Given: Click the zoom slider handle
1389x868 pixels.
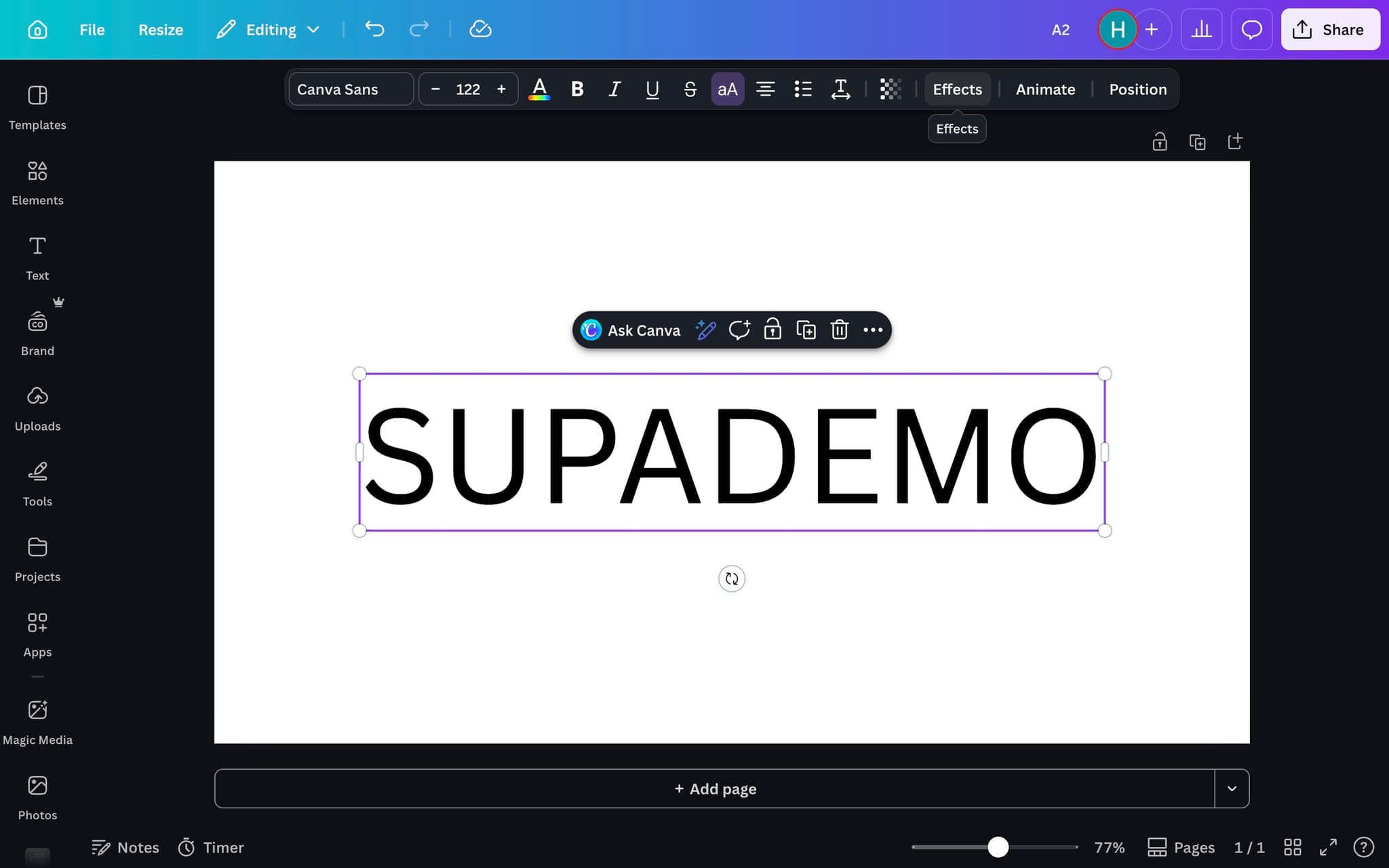Looking at the screenshot, I should click(998, 847).
